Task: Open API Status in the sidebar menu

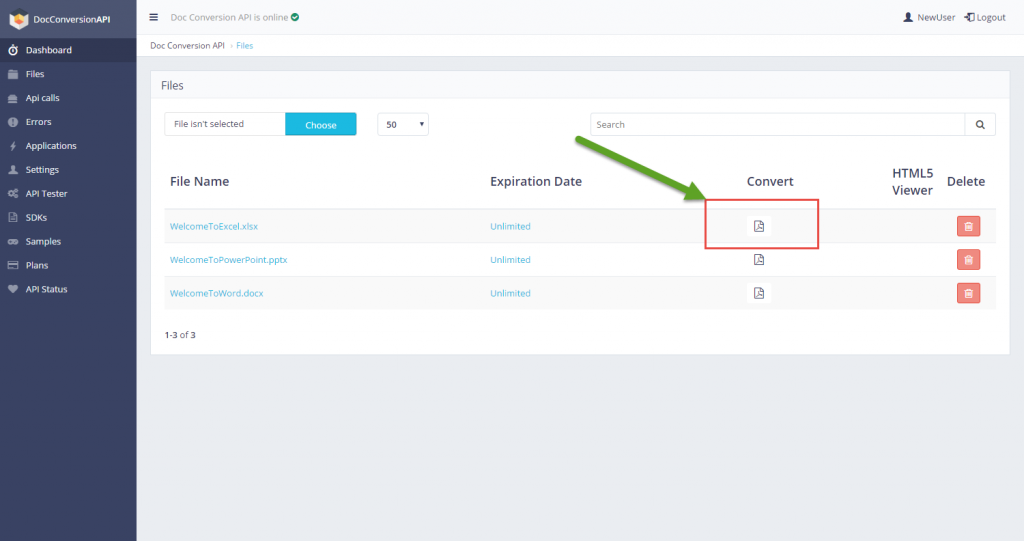Action: point(68,289)
